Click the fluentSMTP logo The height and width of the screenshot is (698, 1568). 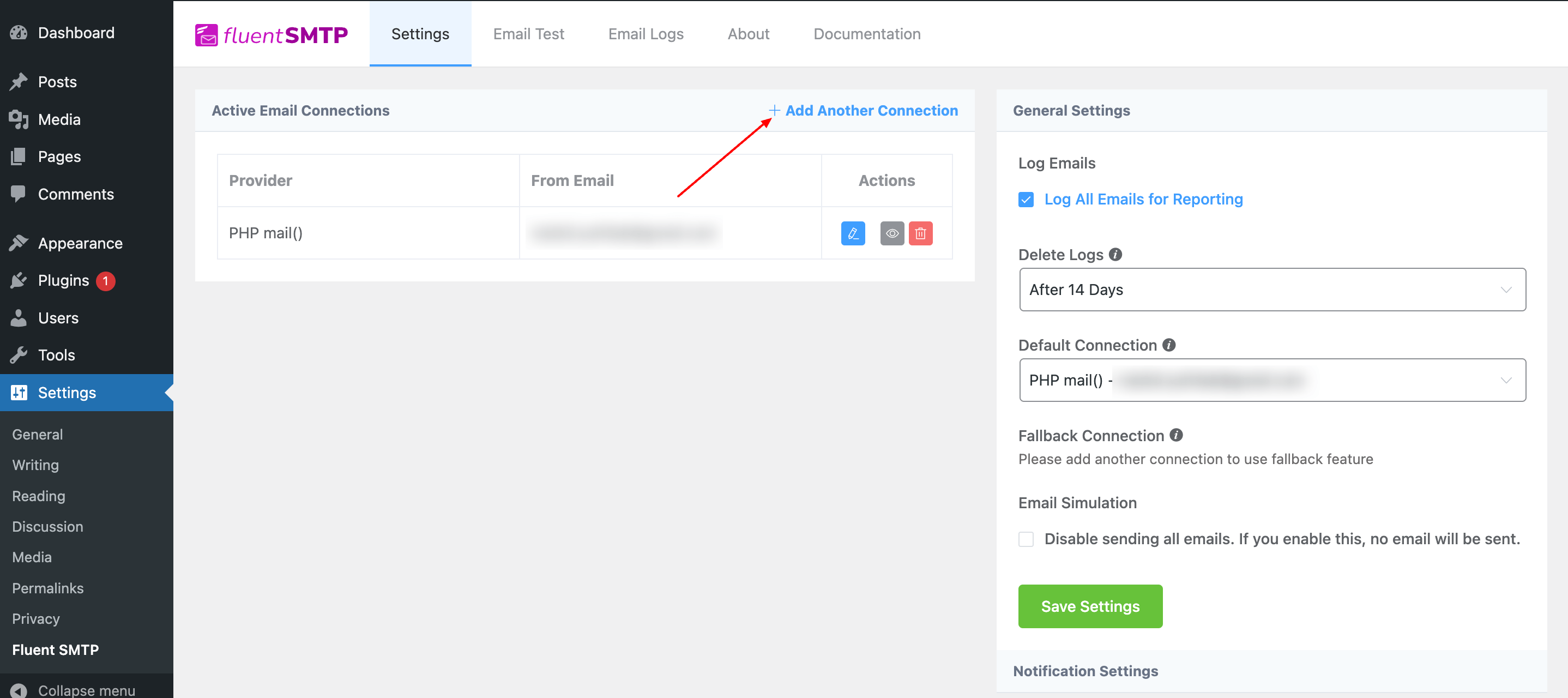click(x=271, y=35)
